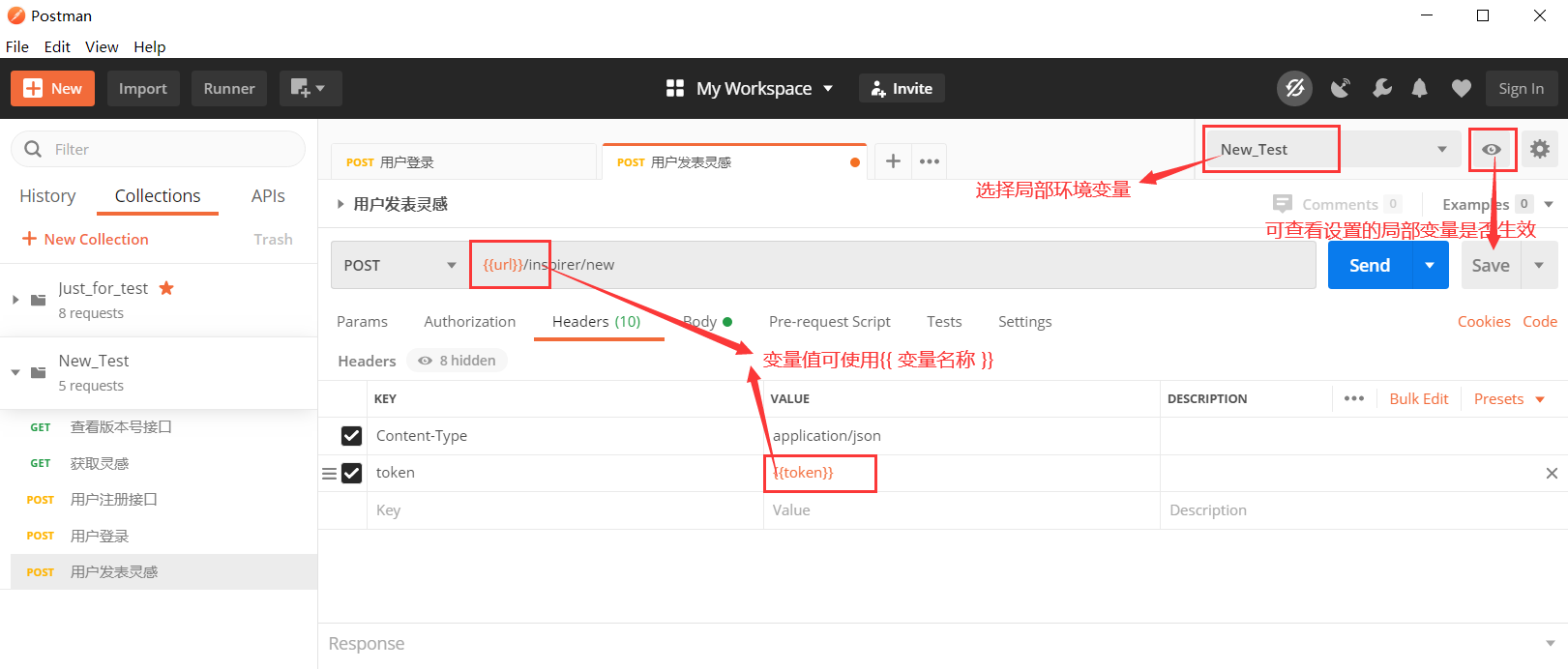The width and height of the screenshot is (1568, 669).
Task: Open the POST 用户注册接口 request
Action: [x=163, y=499]
